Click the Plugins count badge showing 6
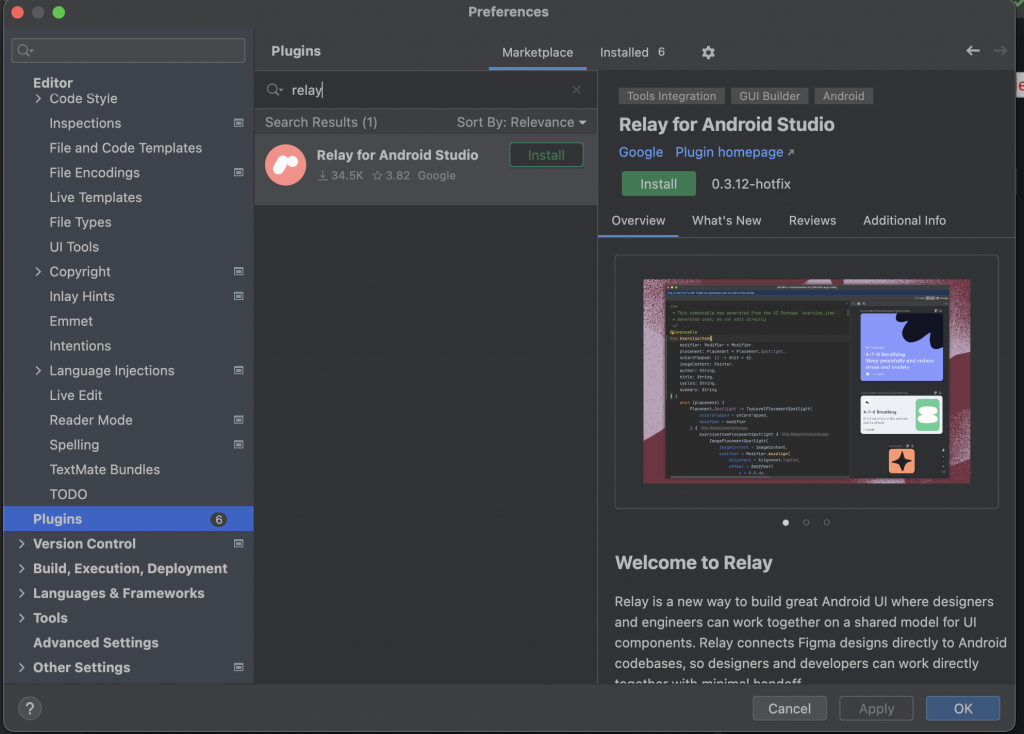Screen dimensions: 1024x734 tap(219, 519)
